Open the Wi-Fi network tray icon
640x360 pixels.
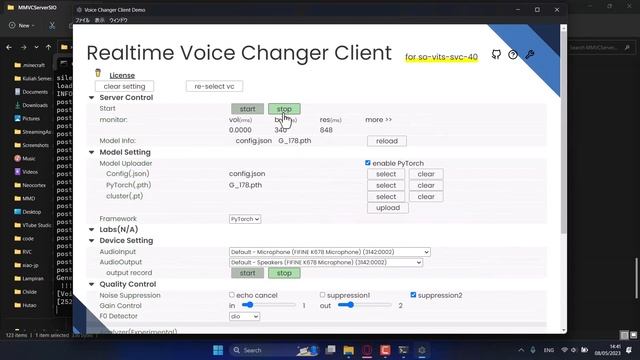(x=564, y=350)
